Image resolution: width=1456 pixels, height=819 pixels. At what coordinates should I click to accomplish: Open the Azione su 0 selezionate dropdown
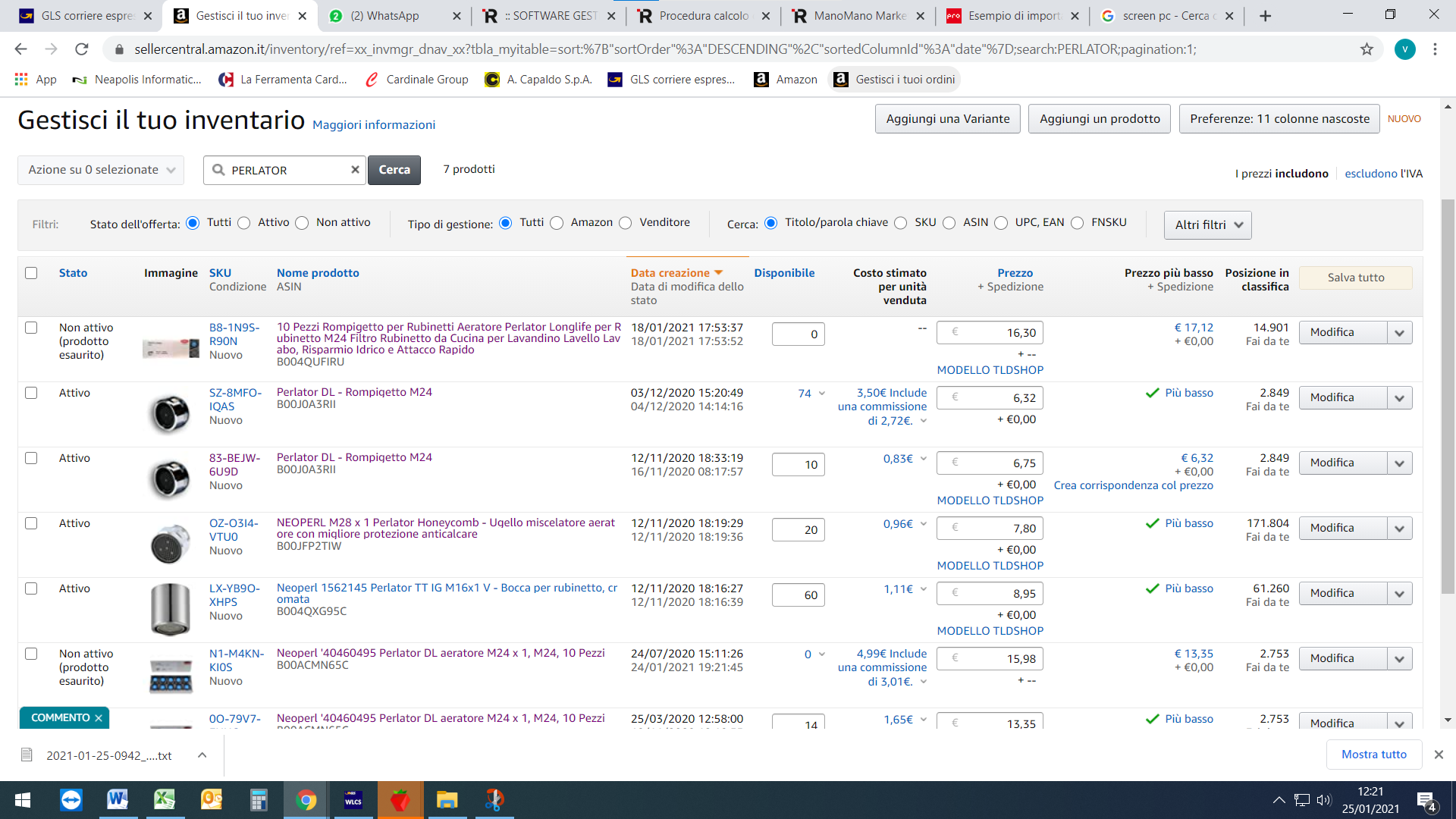[x=101, y=170]
